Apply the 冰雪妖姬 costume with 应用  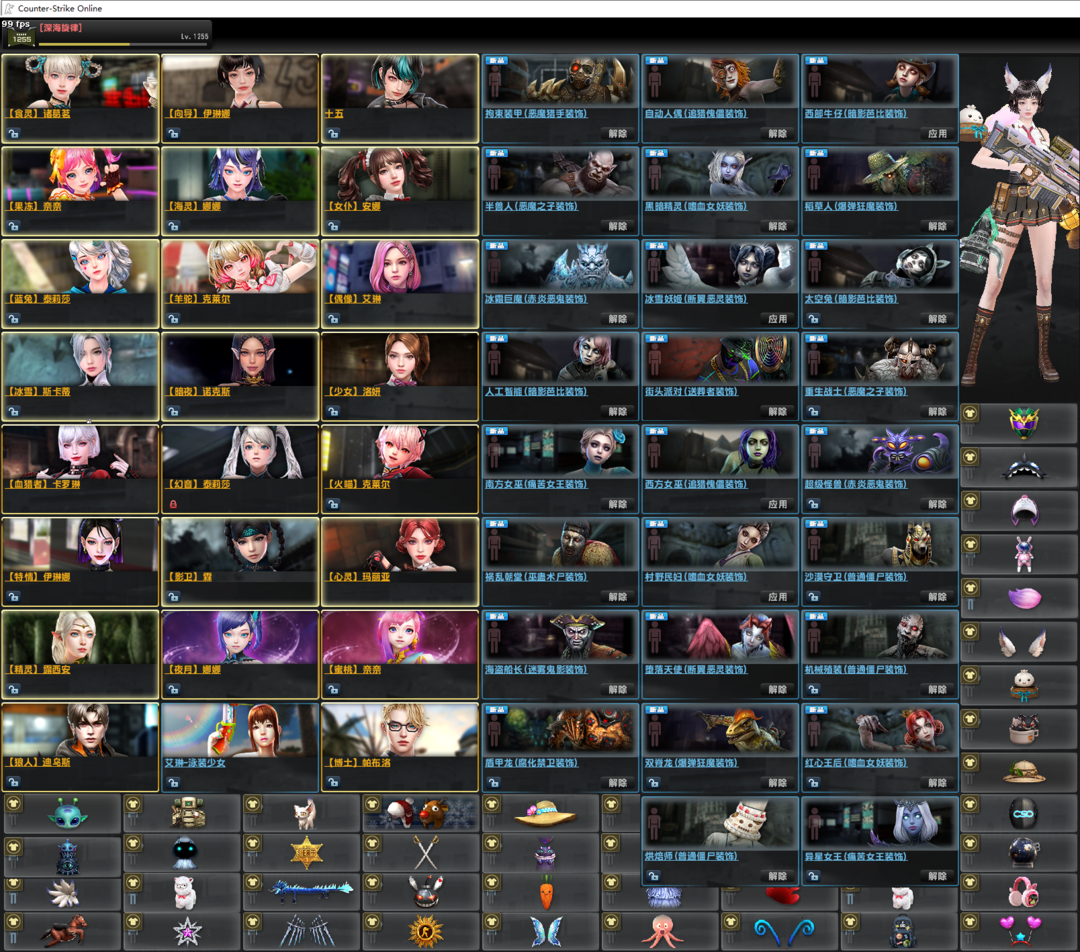778,319
